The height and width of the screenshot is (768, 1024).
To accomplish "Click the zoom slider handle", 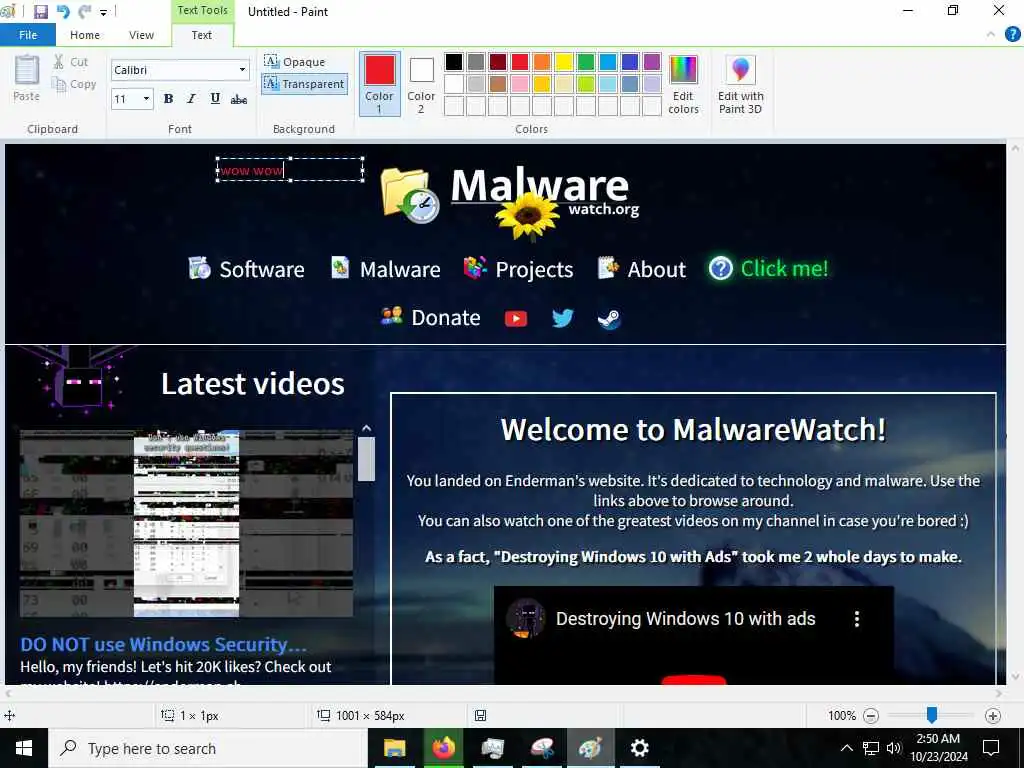I will (932, 715).
